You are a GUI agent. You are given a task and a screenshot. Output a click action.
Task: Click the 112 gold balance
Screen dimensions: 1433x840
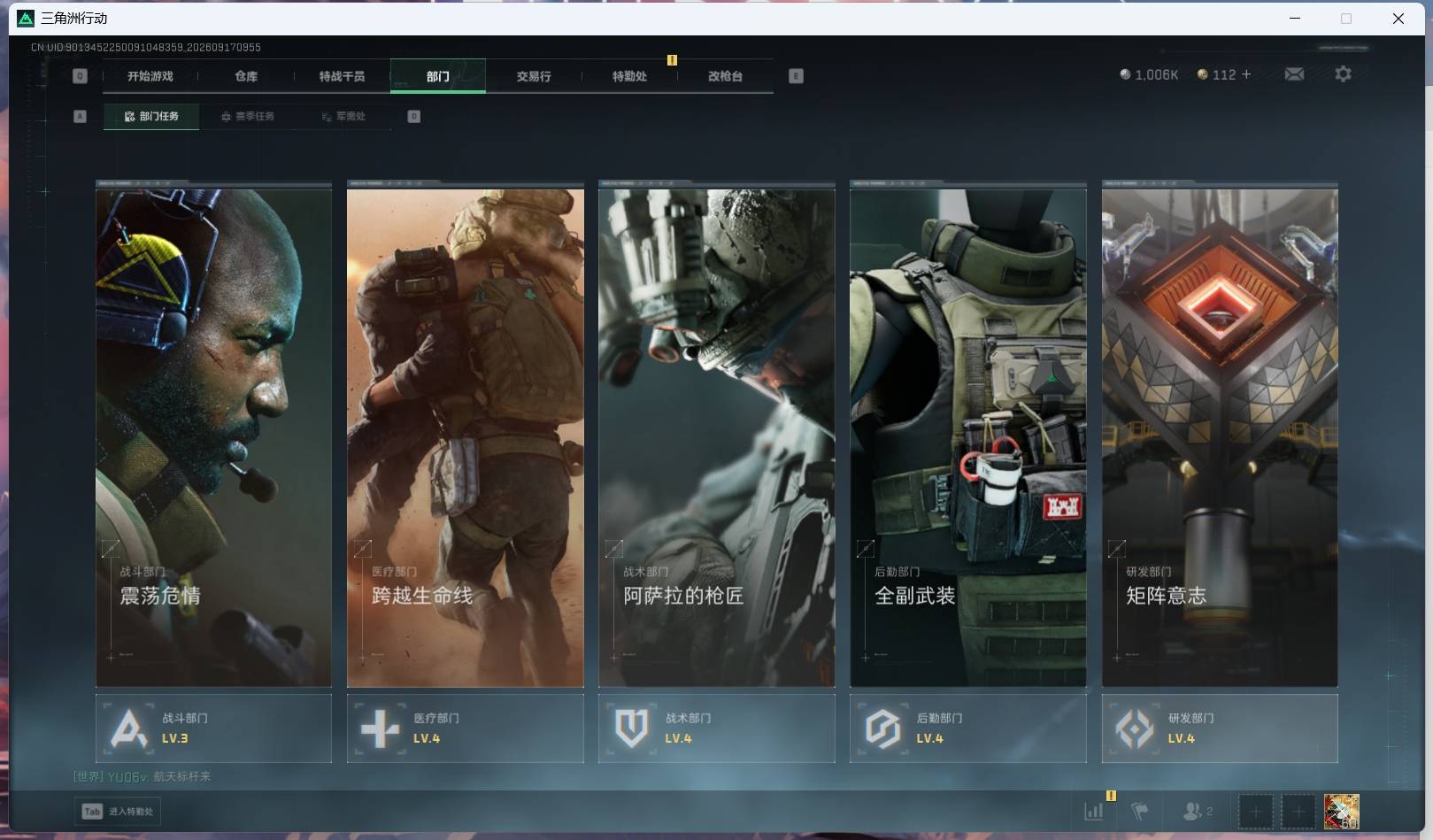tap(1224, 74)
